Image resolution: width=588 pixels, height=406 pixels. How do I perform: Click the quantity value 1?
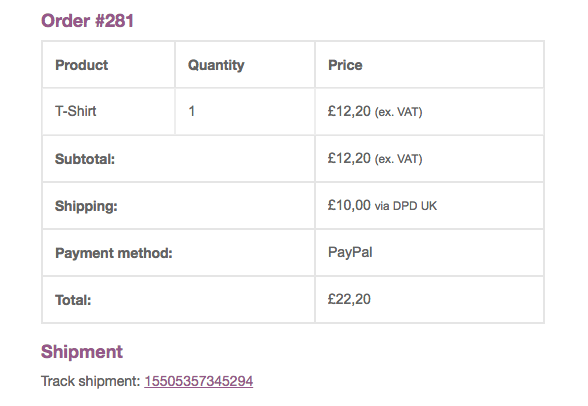coord(192,111)
